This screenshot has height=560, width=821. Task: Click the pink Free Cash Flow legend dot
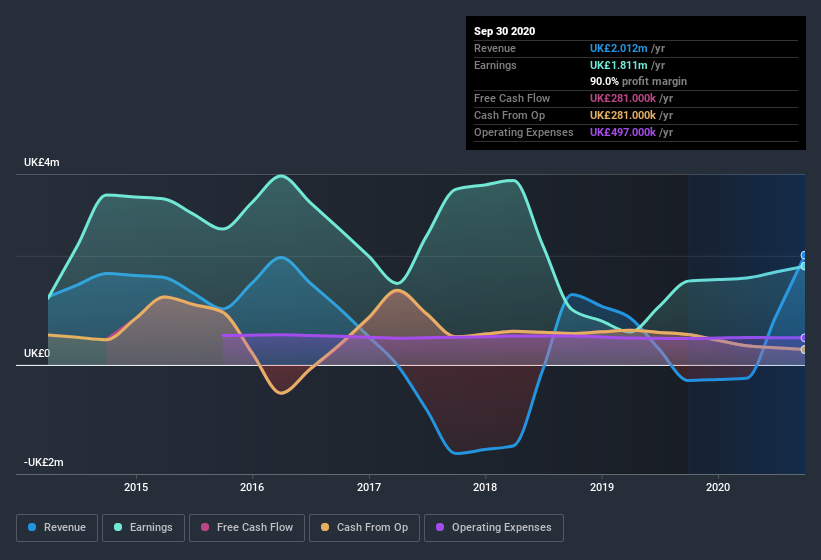[x=205, y=527]
